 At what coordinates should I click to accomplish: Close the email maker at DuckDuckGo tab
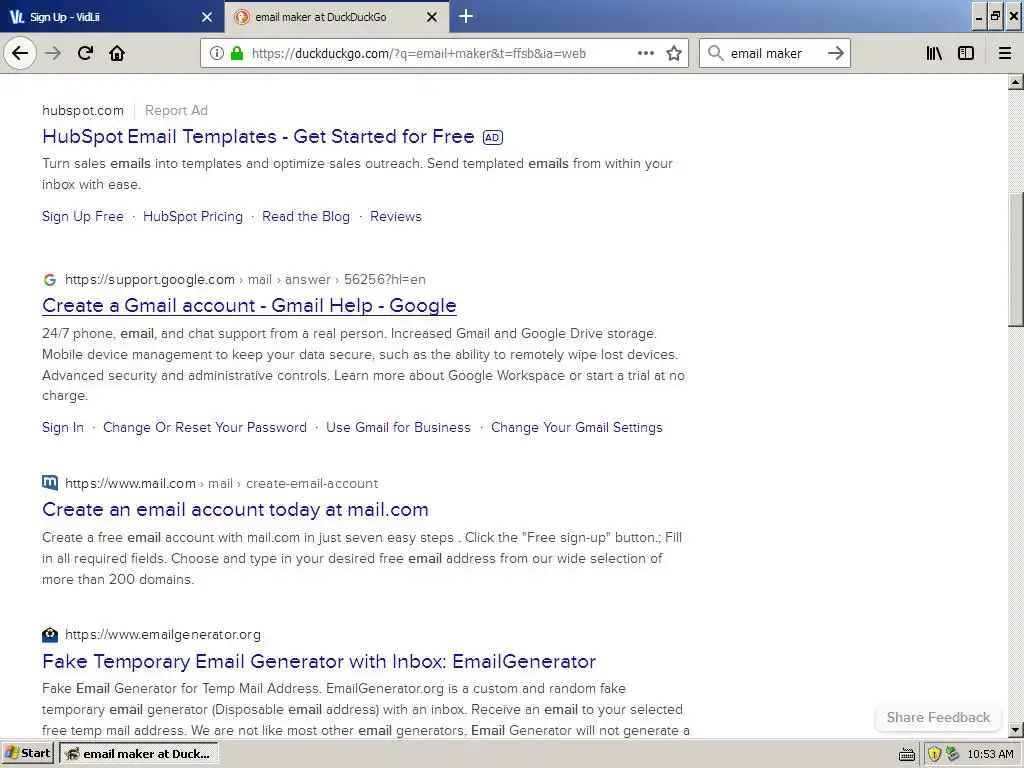[432, 17]
